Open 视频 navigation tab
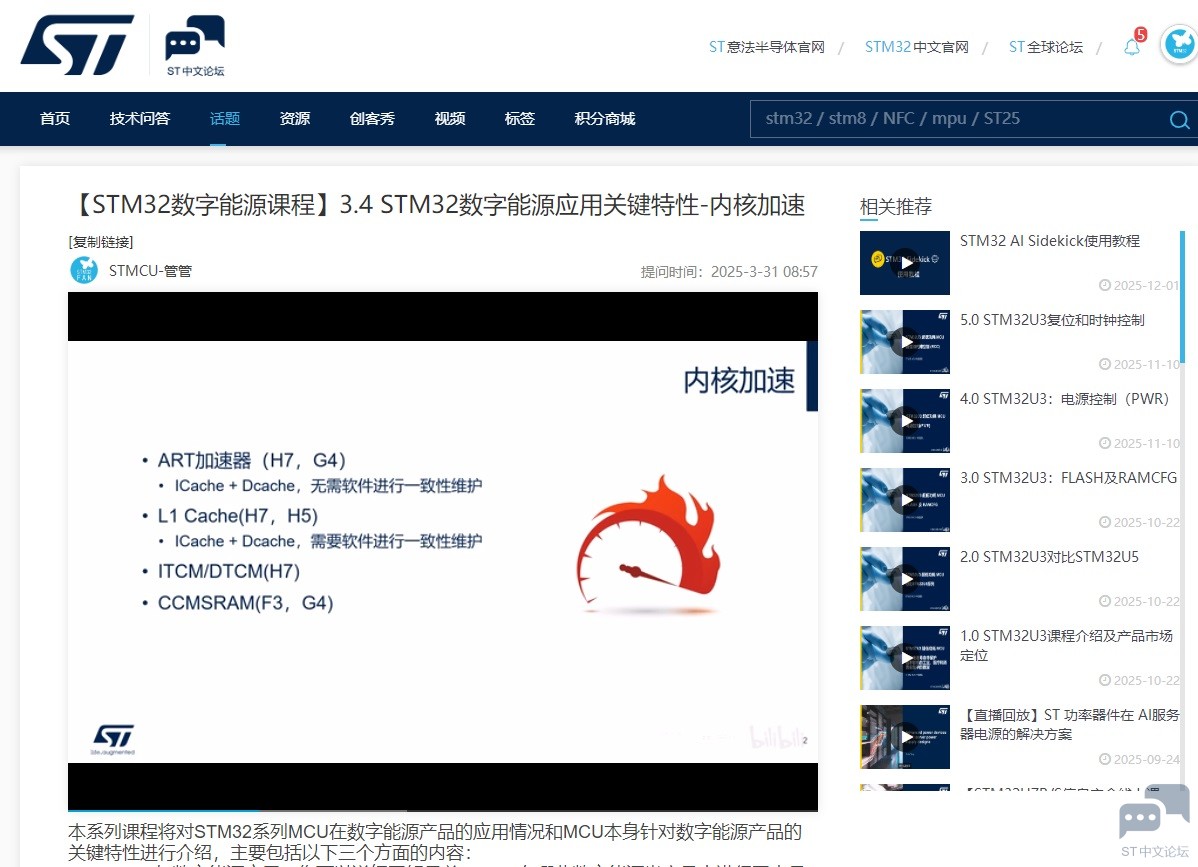 point(450,118)
